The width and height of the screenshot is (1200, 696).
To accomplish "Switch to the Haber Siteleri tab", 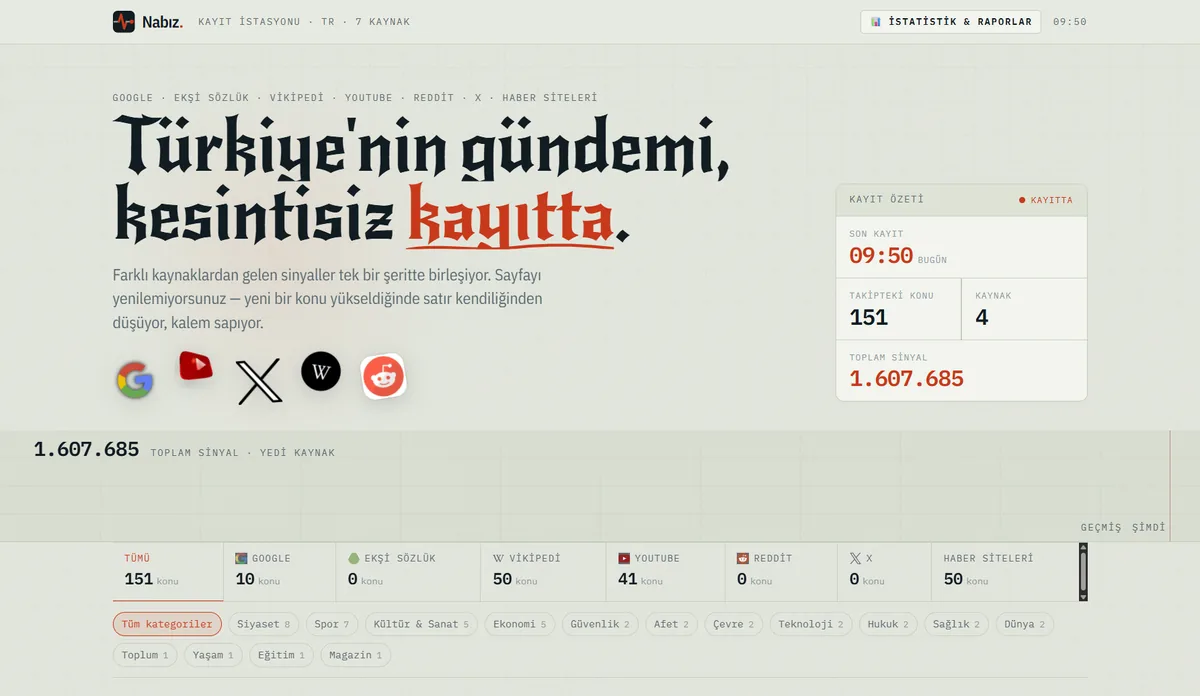I will pyautogui.click(x=1005, y=571).
